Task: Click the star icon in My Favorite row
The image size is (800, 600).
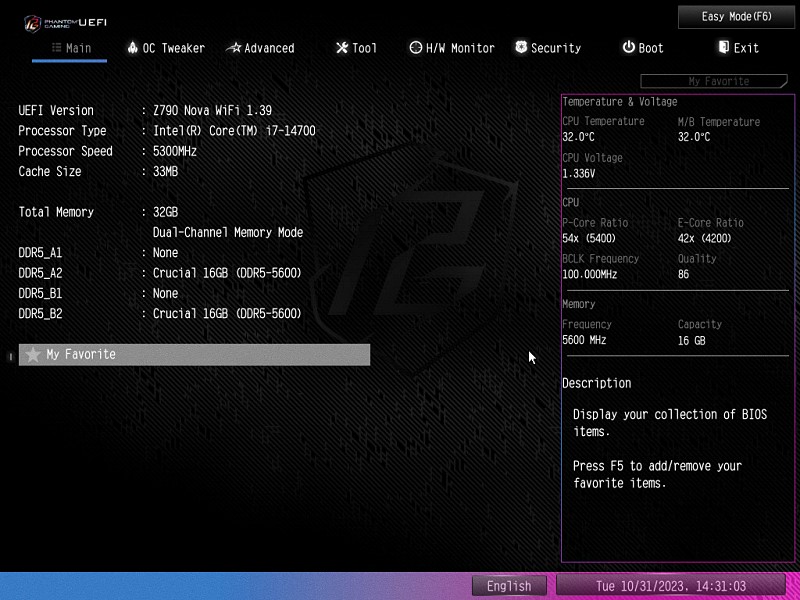Action: click(x=33, y=355)
